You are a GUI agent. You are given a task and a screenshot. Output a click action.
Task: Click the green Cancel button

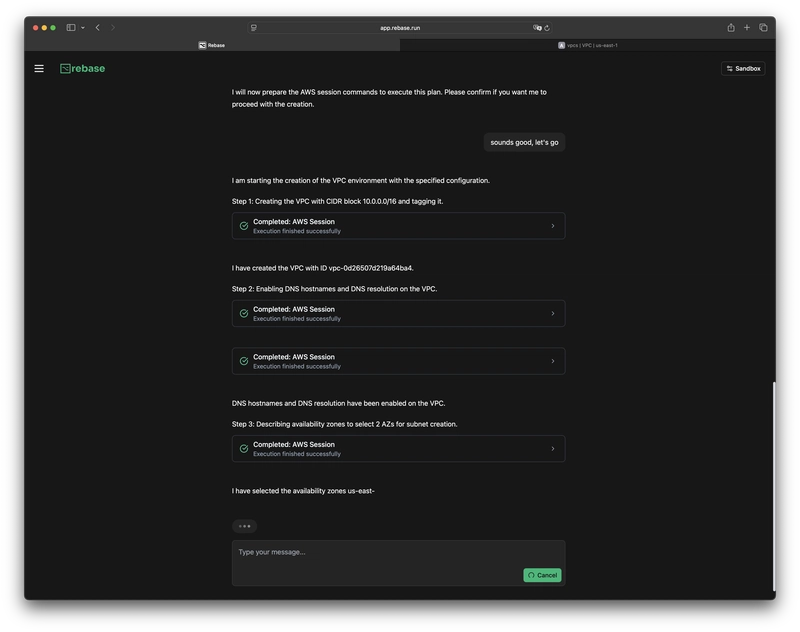tap(542, 575)
